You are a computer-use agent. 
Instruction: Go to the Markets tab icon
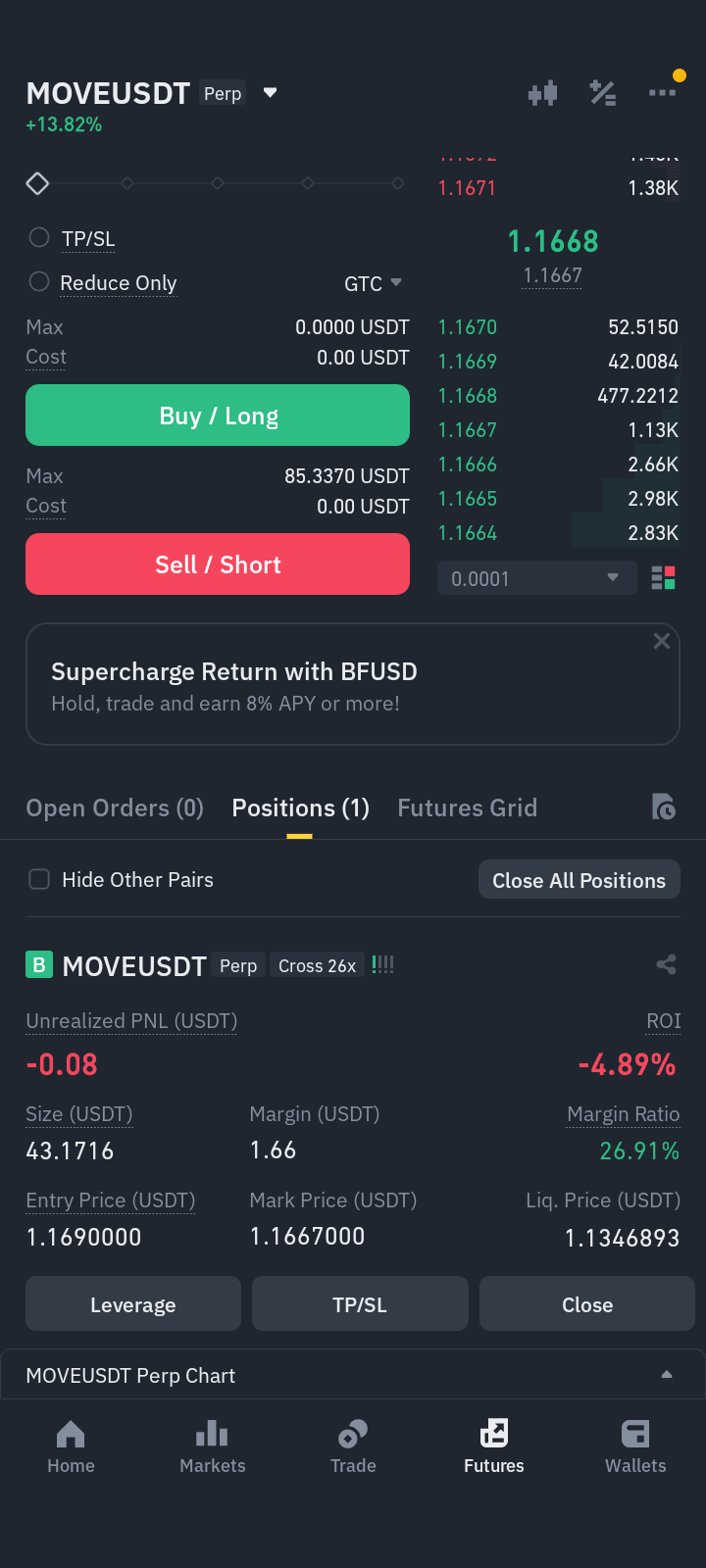tap(212, 1435)
